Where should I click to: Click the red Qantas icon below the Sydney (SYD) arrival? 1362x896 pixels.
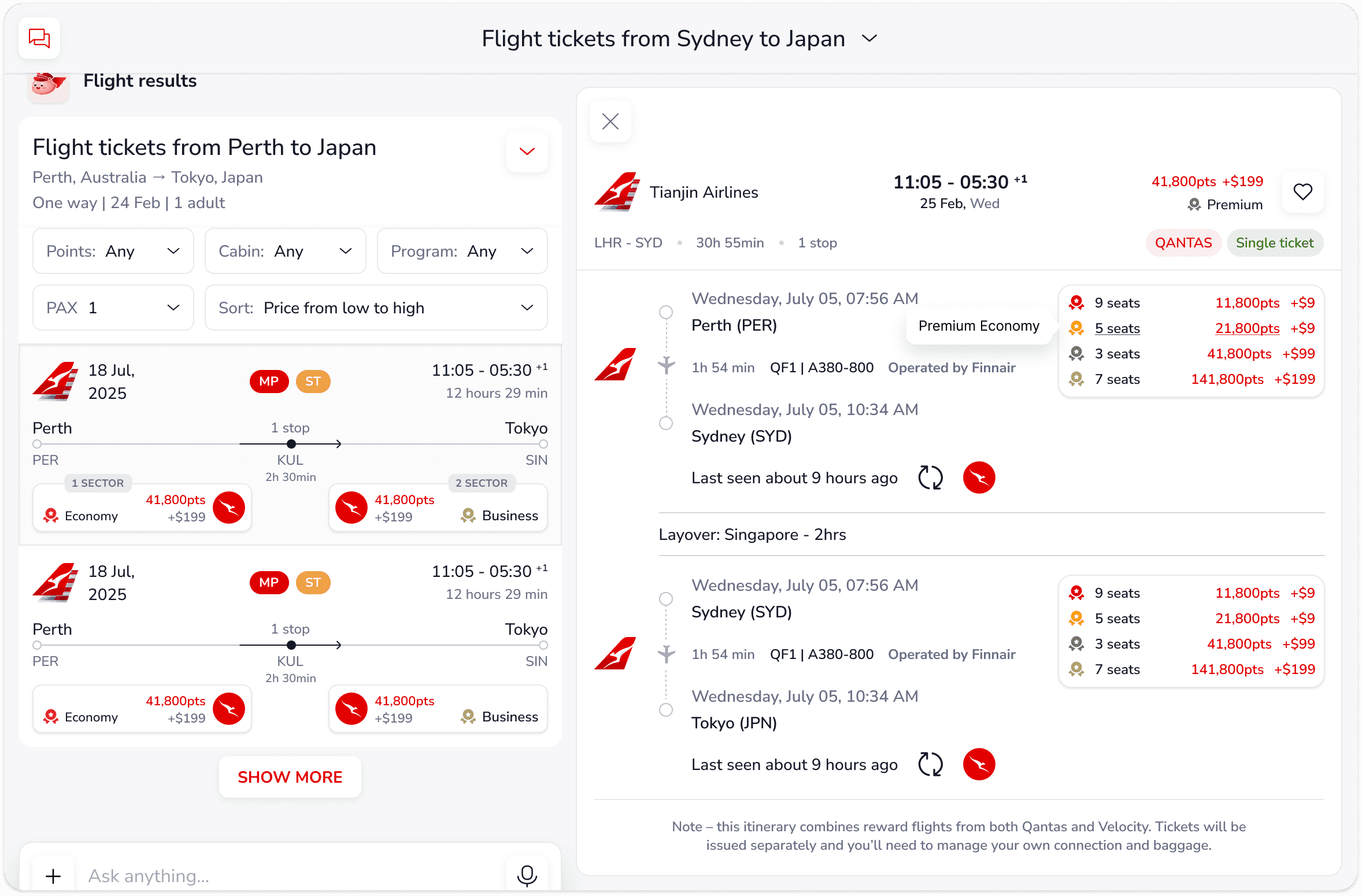pyautogui.click(x=979, y=477)
